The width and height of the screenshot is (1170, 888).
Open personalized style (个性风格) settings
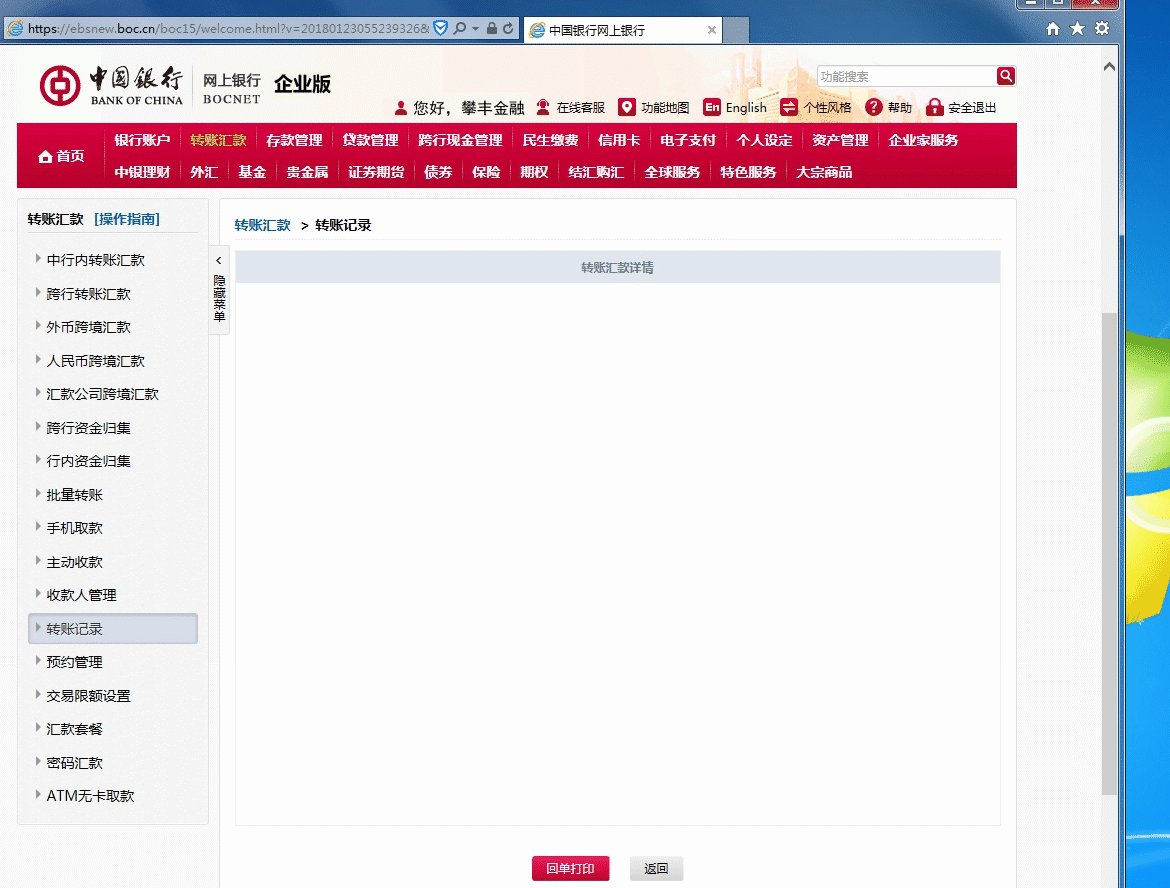[816, 108]
